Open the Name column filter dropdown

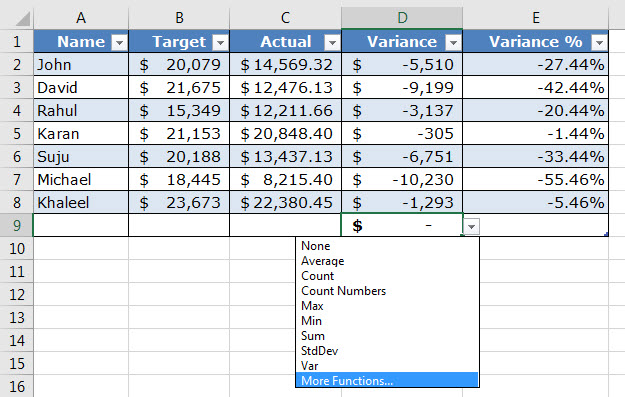[x=119, y=42]
